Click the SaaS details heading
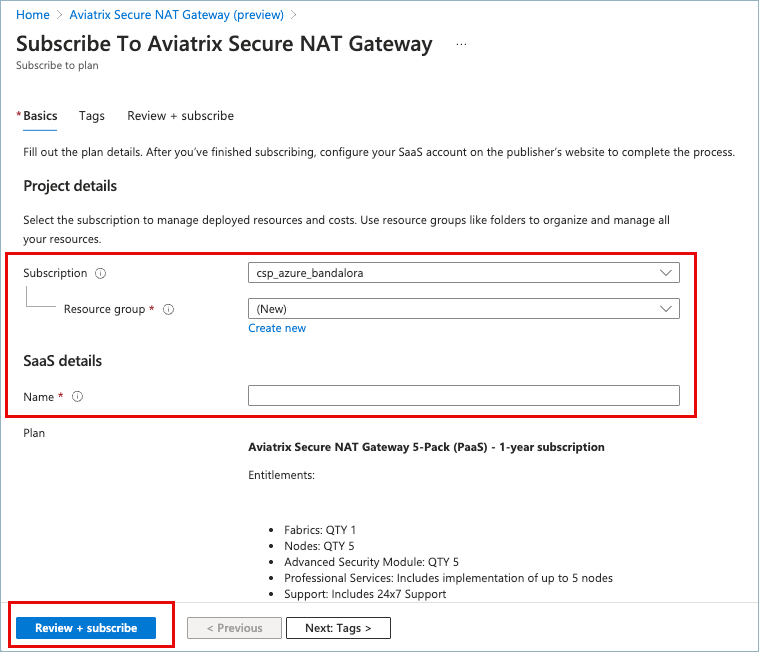This screenshot has width=759, height=652. [x=63, y=360]
